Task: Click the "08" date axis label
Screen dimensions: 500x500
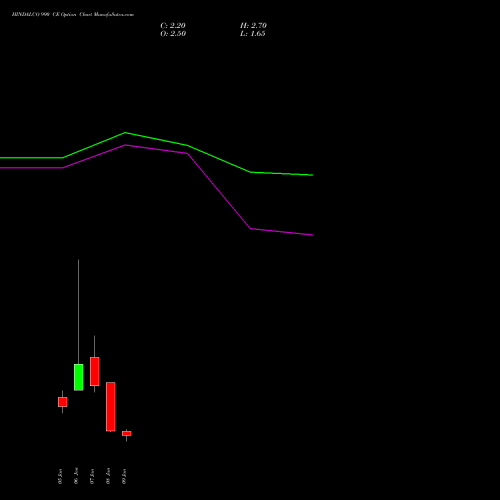Action: point(108,476)
